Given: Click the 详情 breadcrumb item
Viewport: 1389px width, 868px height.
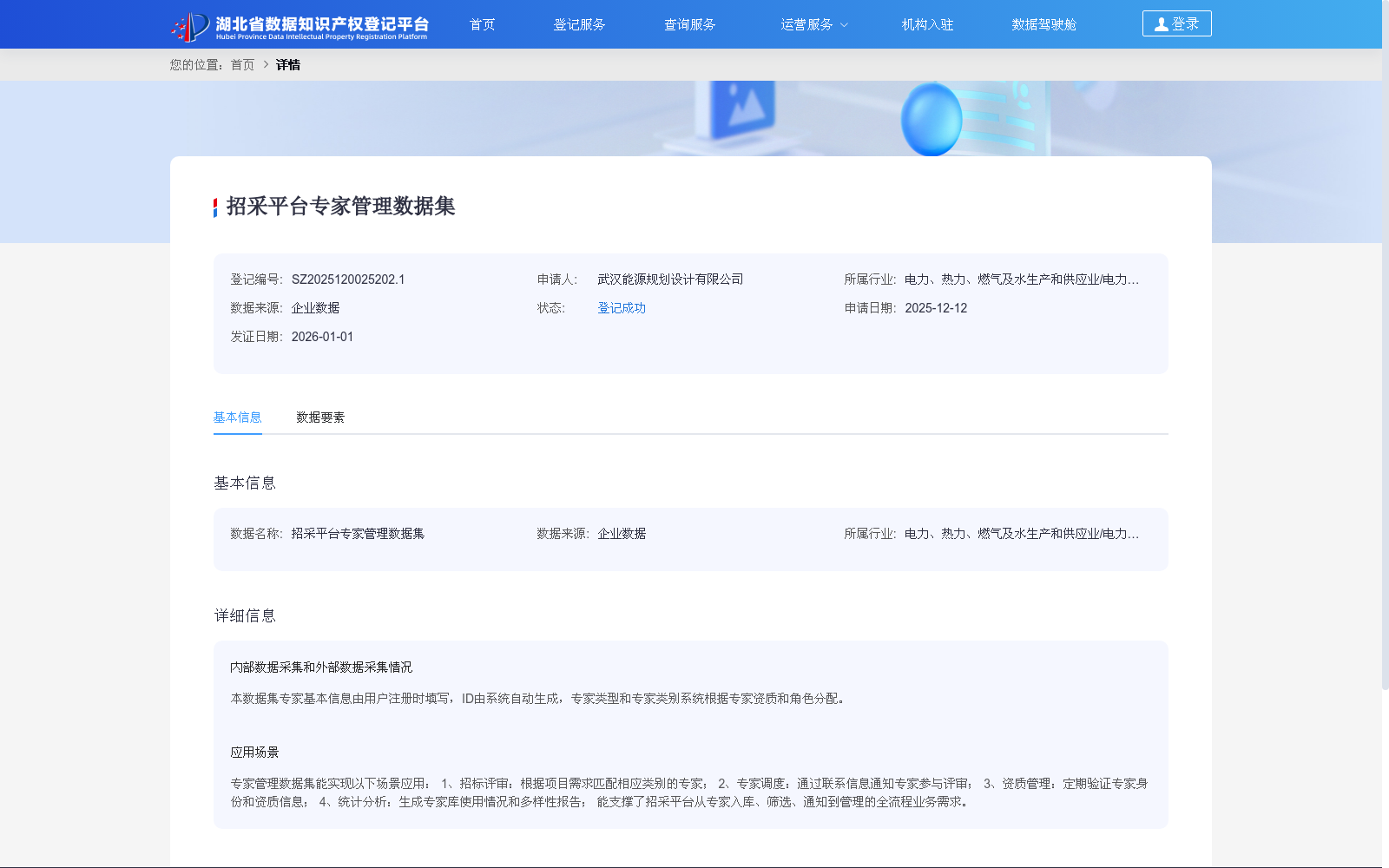Looking at the screenshot, I should tap(287, 64).
